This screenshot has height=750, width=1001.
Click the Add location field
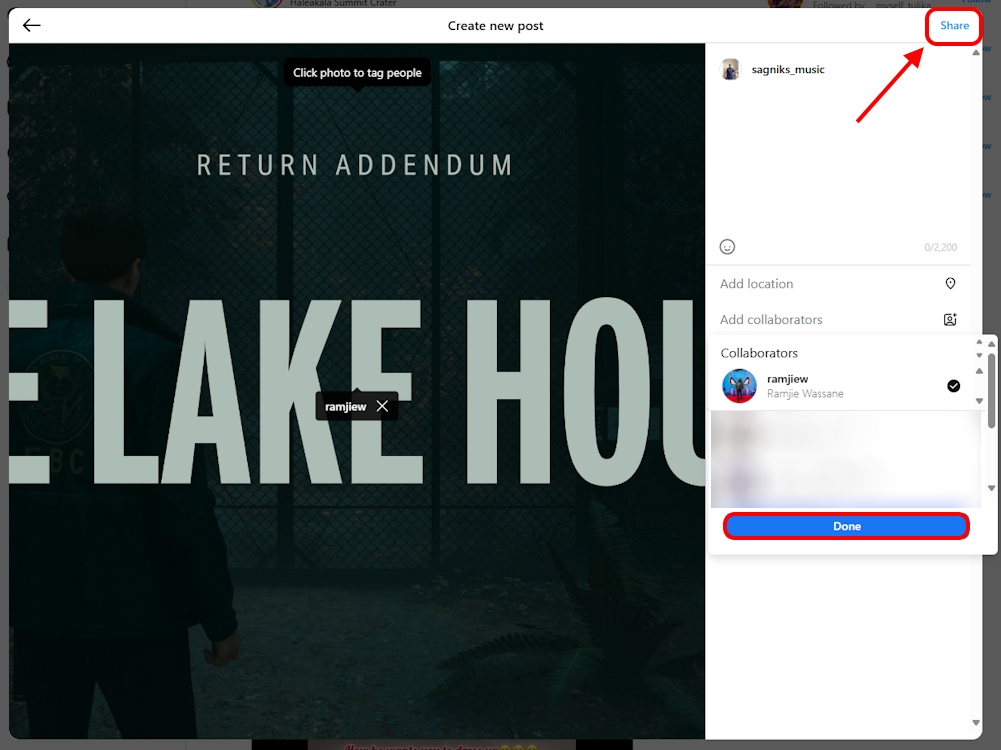click(x=838, y=283)
